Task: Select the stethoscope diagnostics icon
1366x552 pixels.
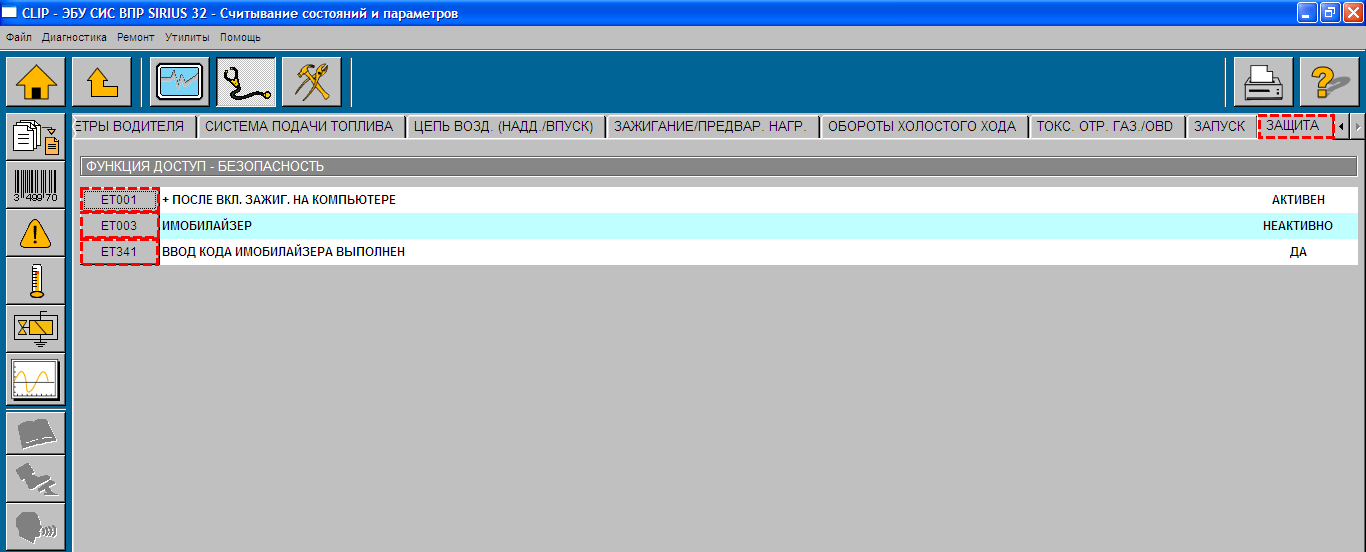Action: [246, 82]
